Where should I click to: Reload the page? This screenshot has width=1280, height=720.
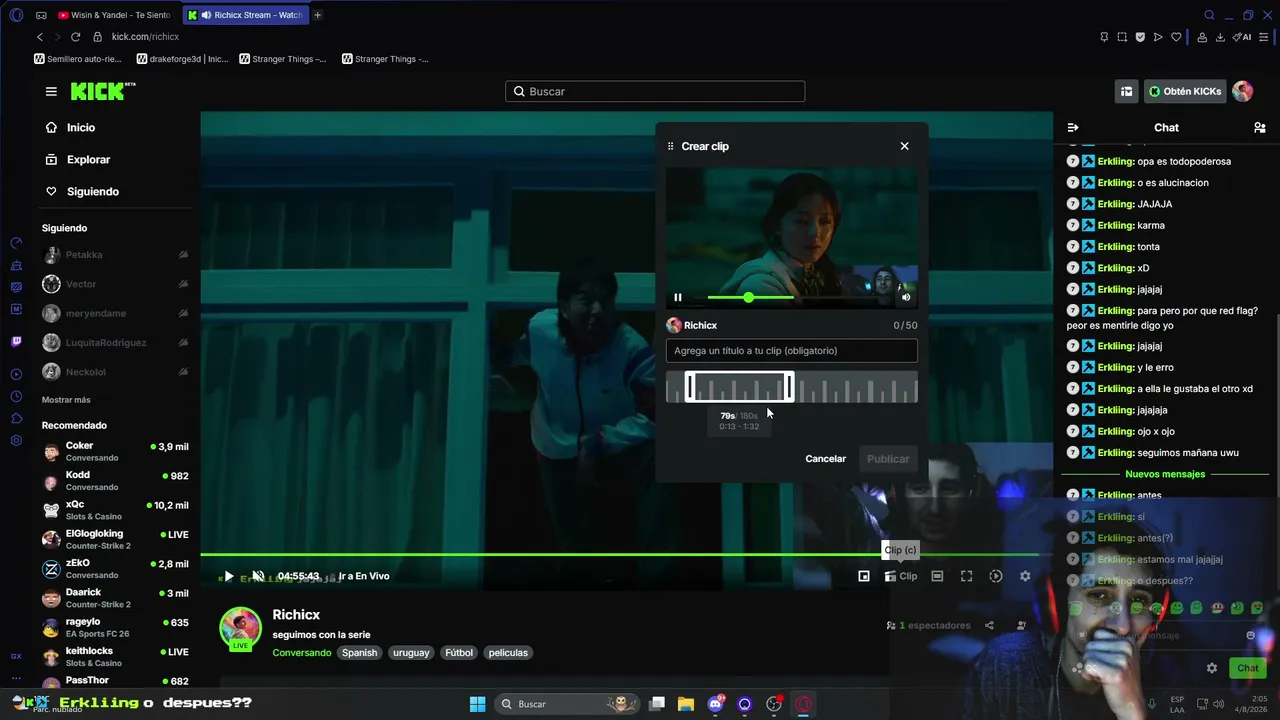click(75, 37)
